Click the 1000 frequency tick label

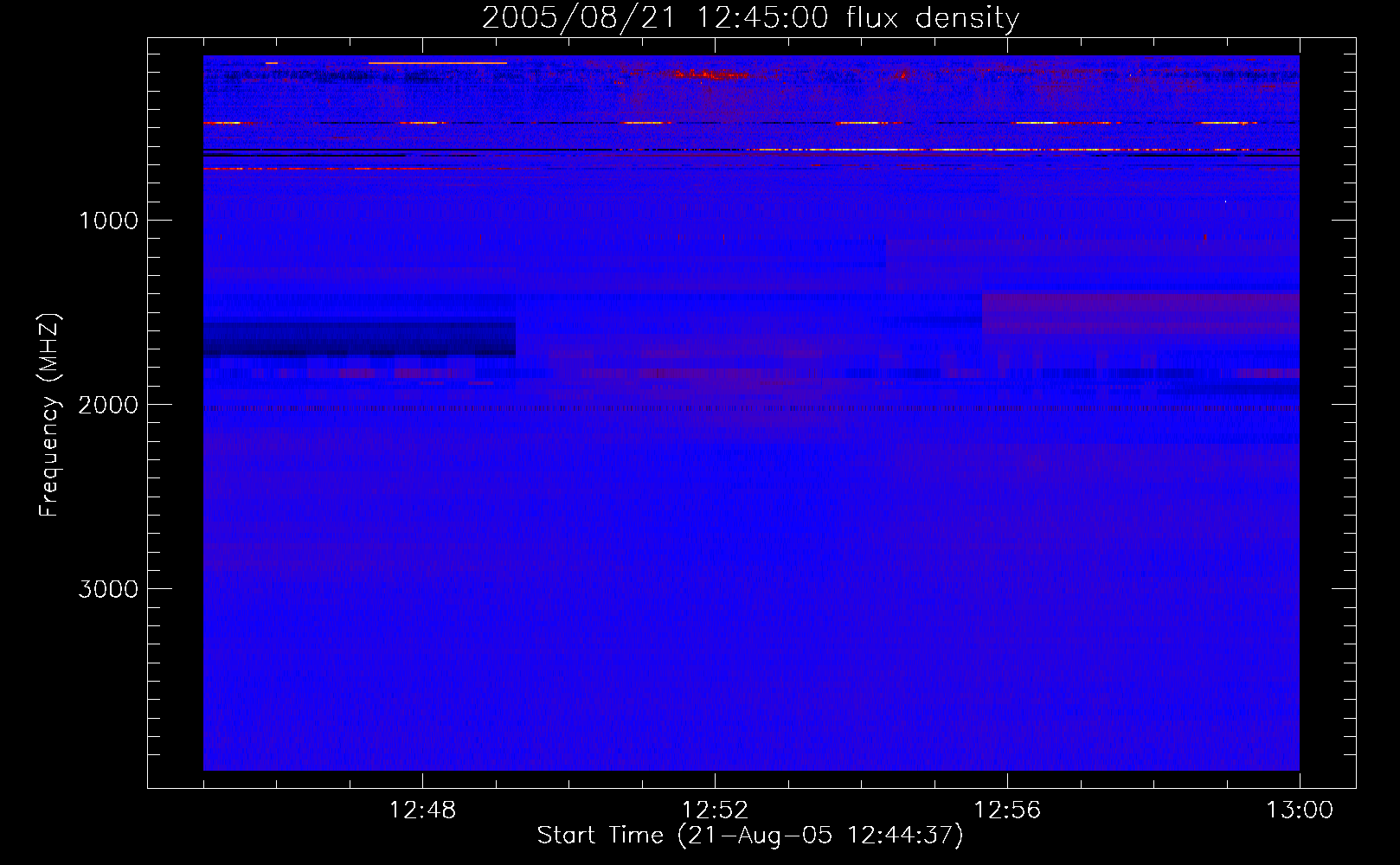pos(108,221)
